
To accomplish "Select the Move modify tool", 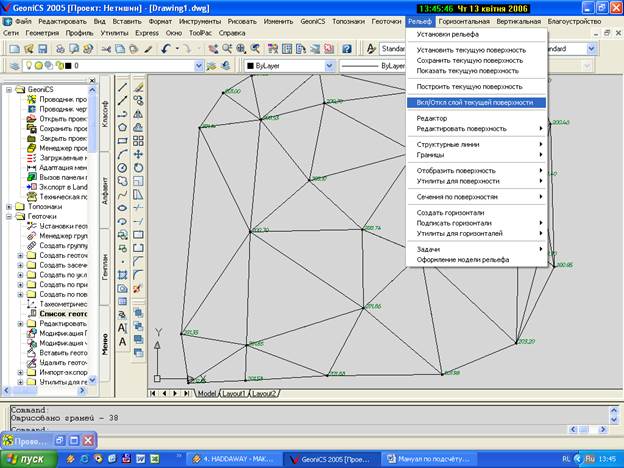I will [138, 154].
